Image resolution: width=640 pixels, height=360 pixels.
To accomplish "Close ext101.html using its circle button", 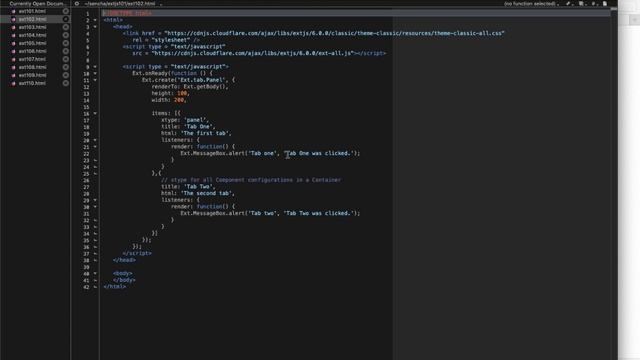I will (66, 11).
